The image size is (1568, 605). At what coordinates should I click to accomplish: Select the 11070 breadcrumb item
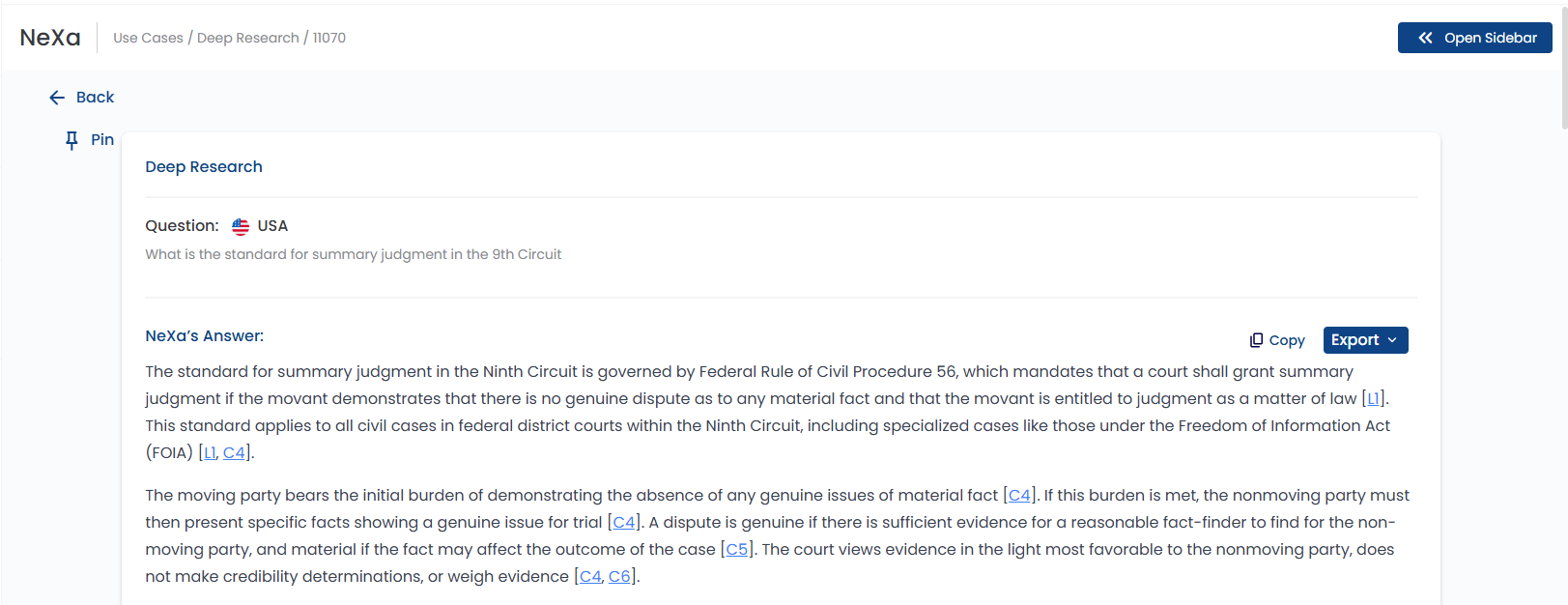coord(329,38)
